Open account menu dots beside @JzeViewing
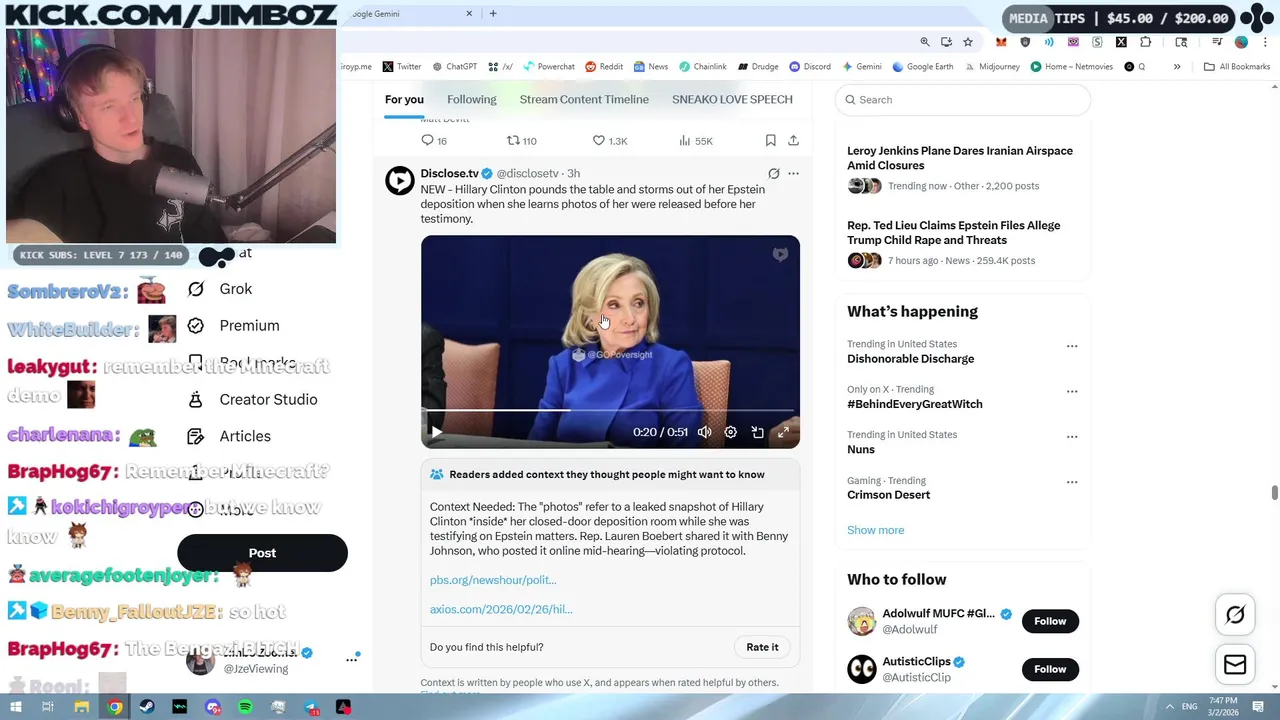 click(351, 659)
